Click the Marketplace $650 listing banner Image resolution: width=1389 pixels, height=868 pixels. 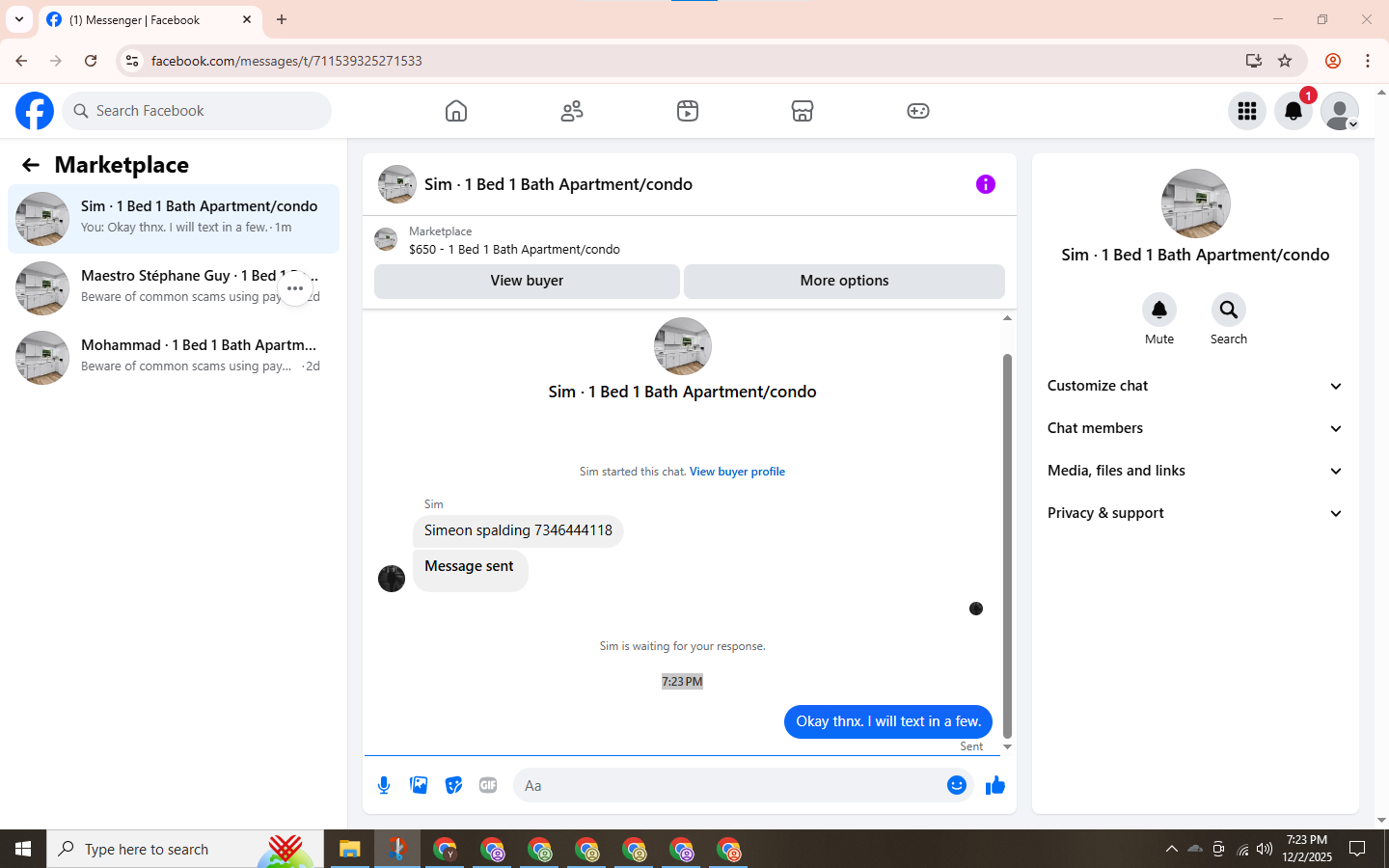point(690,240)
